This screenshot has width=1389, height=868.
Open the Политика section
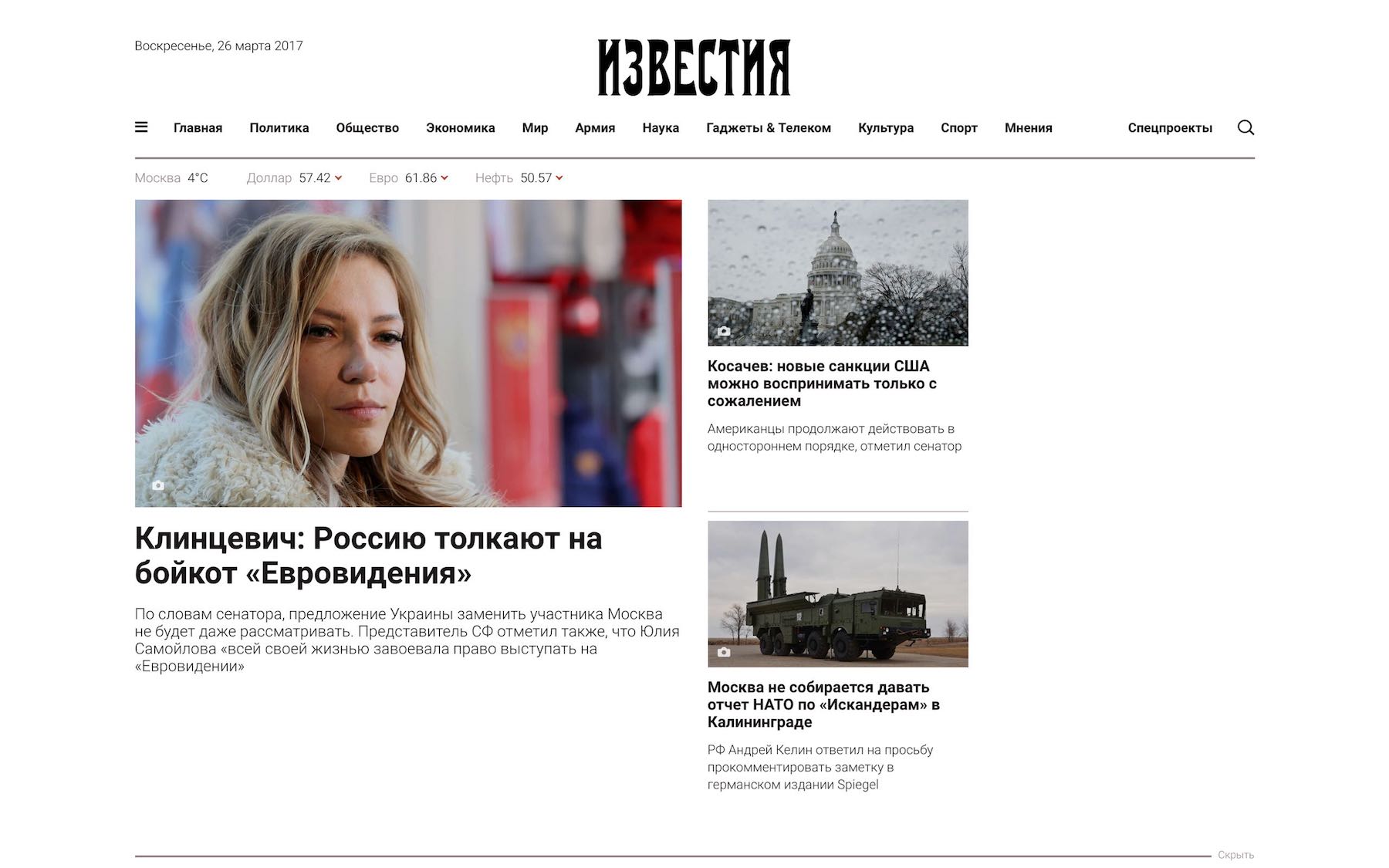(279, 128)
